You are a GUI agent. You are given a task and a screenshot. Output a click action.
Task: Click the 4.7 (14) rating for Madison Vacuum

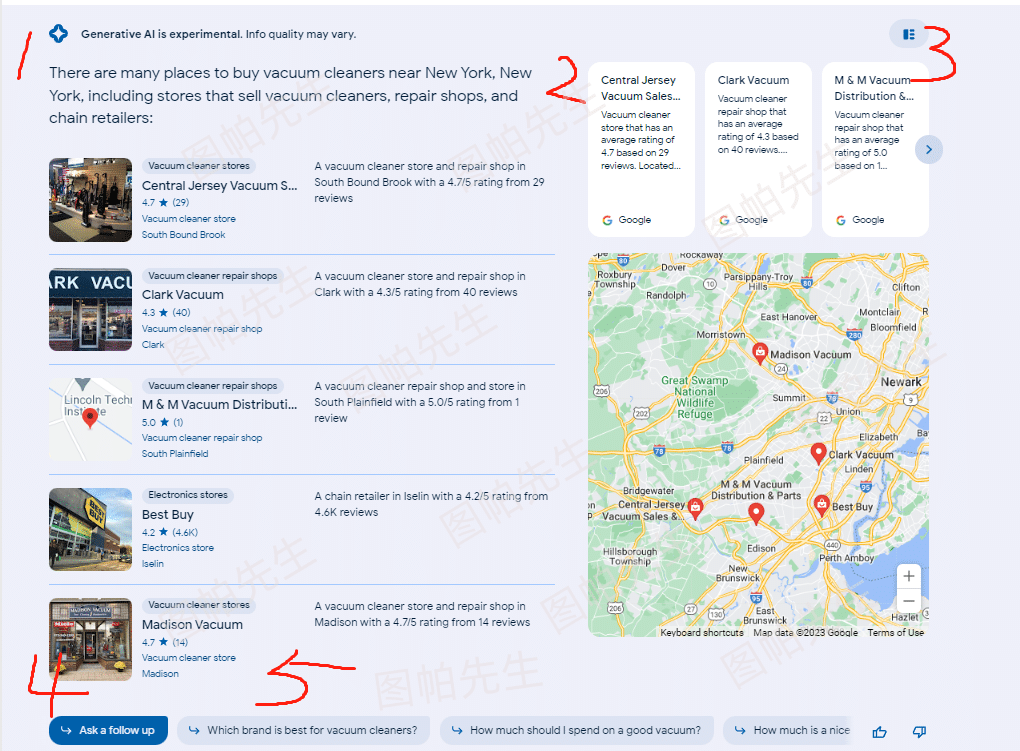point(165,642)
